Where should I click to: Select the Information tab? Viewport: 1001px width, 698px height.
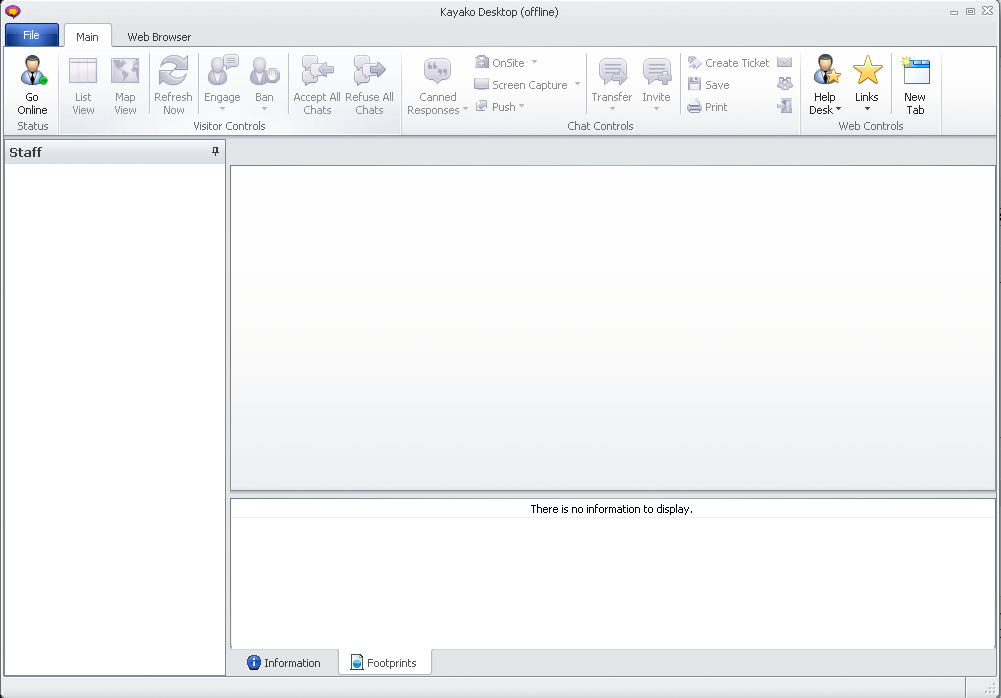click(284, 663)
